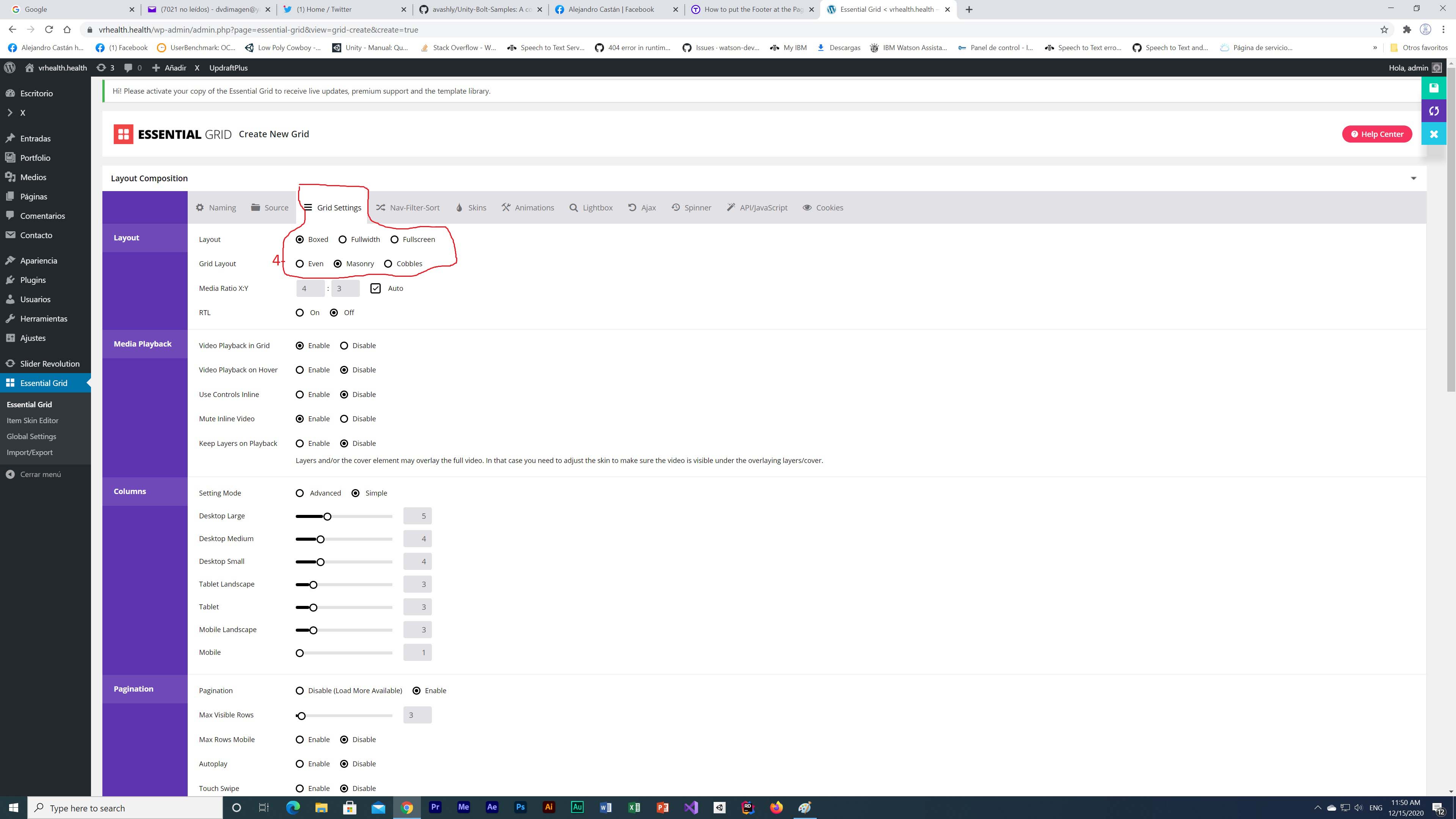Open the Chrome three-dot menu
Screen dimensions: 1456x819
coord(1443,30)
